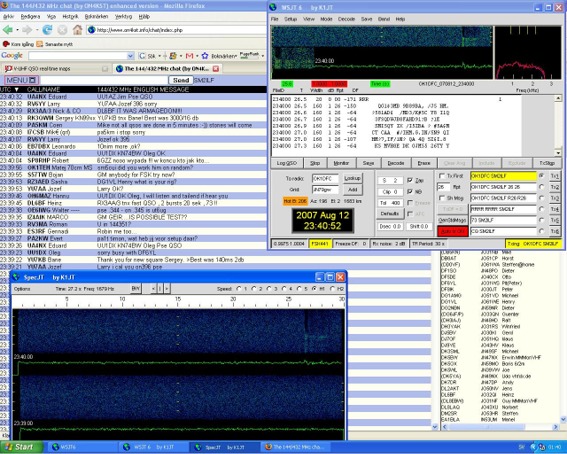This screenshot has height=454, width=567.
Task: Select SpecJT speed 3 radio button
Action: [269, 288]
